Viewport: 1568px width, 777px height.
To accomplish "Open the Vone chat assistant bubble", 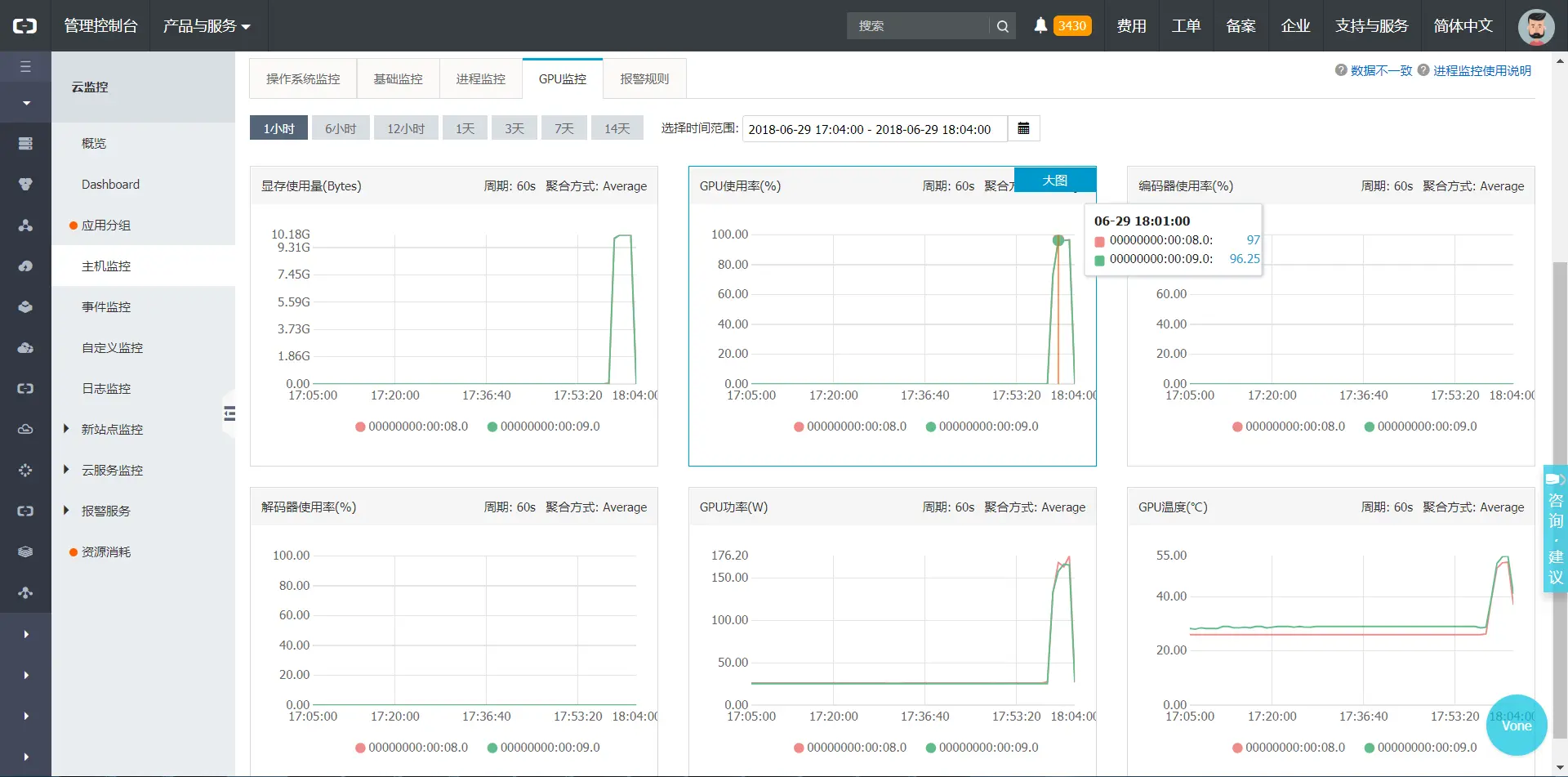I will (1517, 726).
